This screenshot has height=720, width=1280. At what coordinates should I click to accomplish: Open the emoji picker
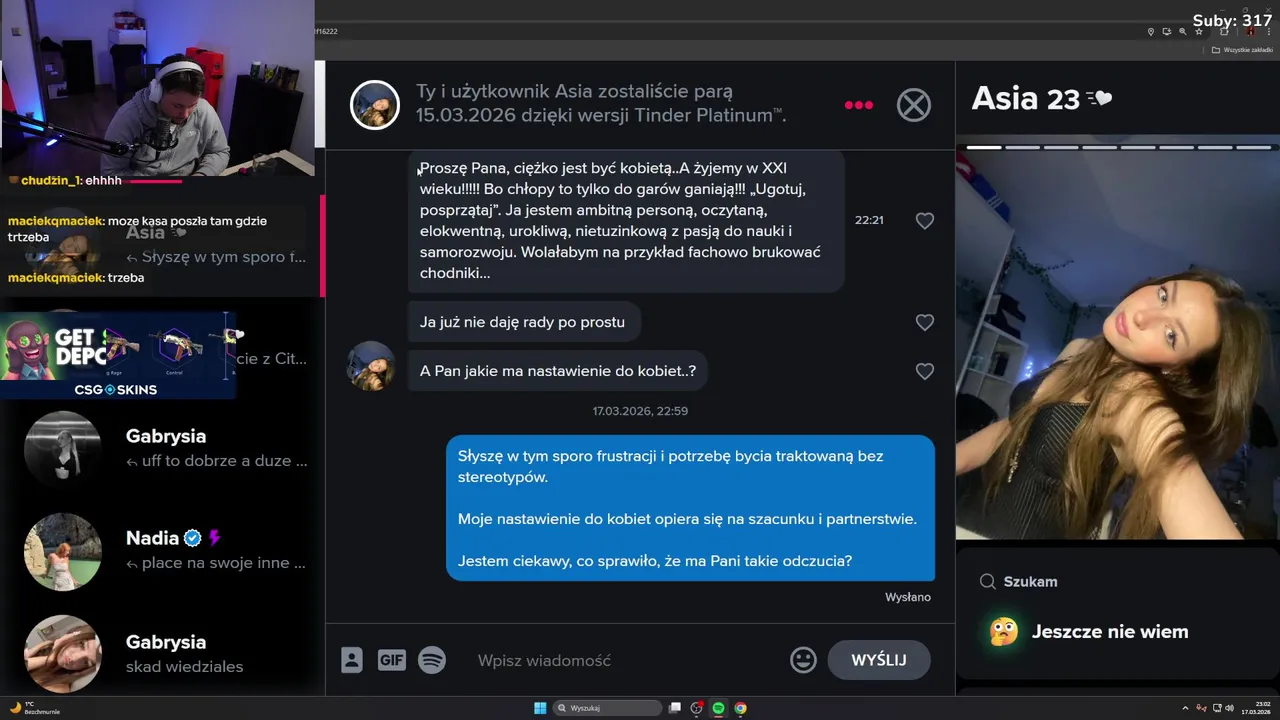point(803,660)
